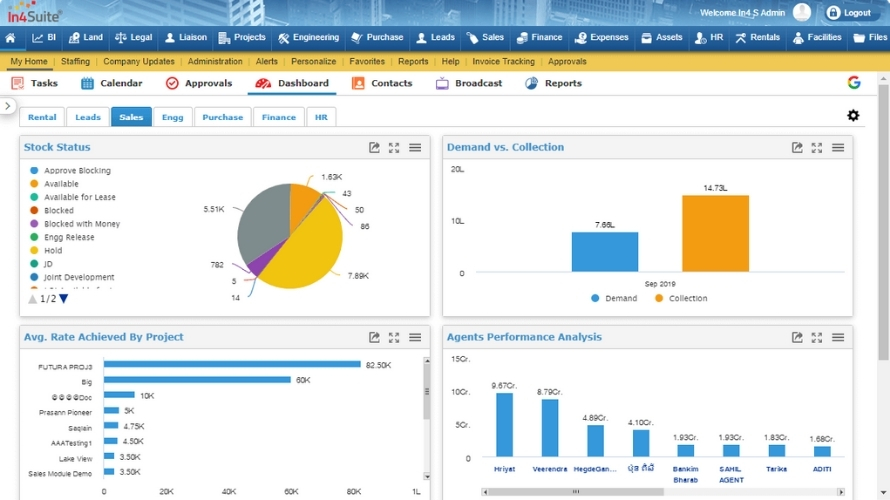This screenshot has height=500, width=890.
Task: Open Invoice Tracking link
Action: pos(503,61)
